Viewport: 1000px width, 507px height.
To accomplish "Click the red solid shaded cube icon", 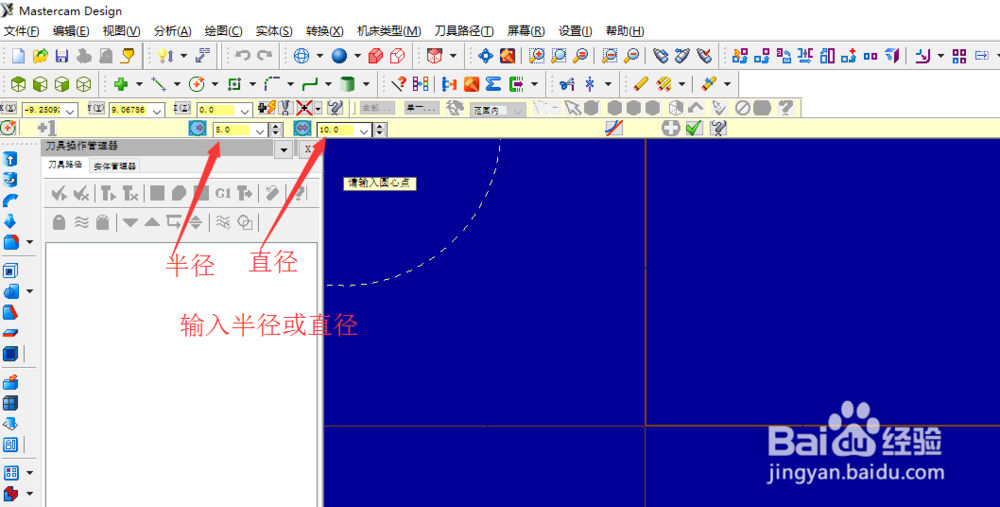I will (376, 56).
